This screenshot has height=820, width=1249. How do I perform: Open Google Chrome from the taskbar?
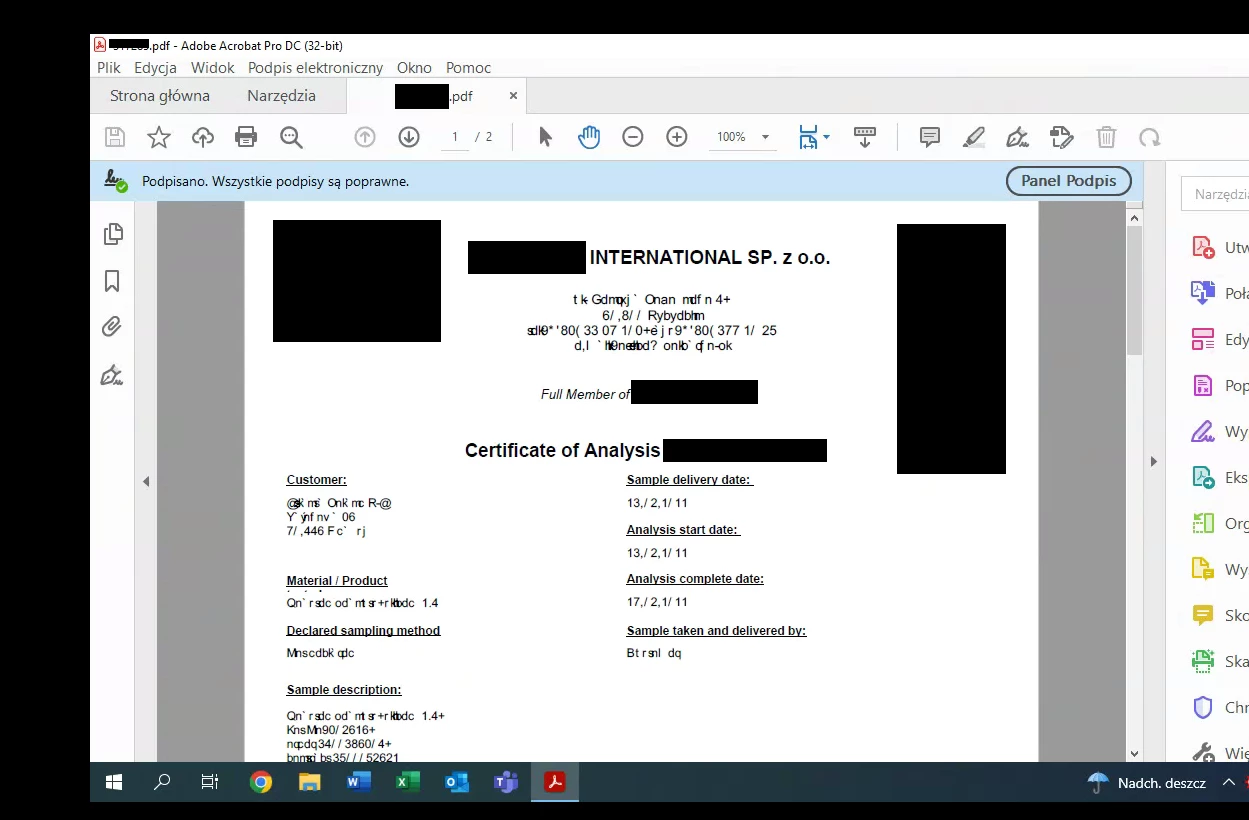click(261, 782)
